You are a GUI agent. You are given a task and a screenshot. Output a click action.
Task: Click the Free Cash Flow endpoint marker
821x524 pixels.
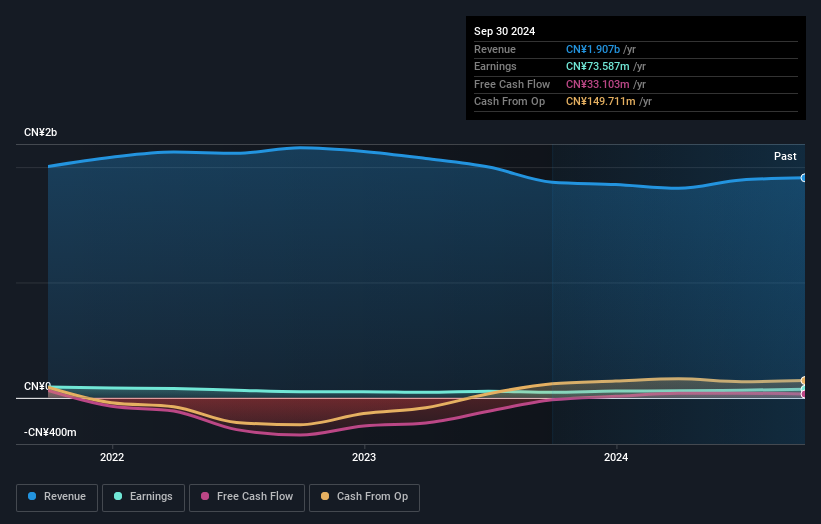(804, 394)
